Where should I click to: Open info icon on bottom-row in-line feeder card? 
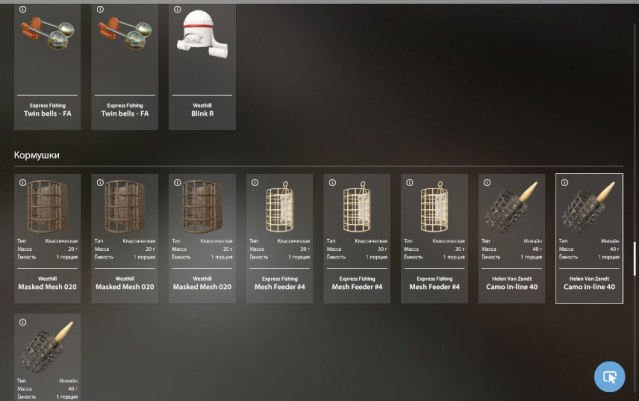point(23,322)
